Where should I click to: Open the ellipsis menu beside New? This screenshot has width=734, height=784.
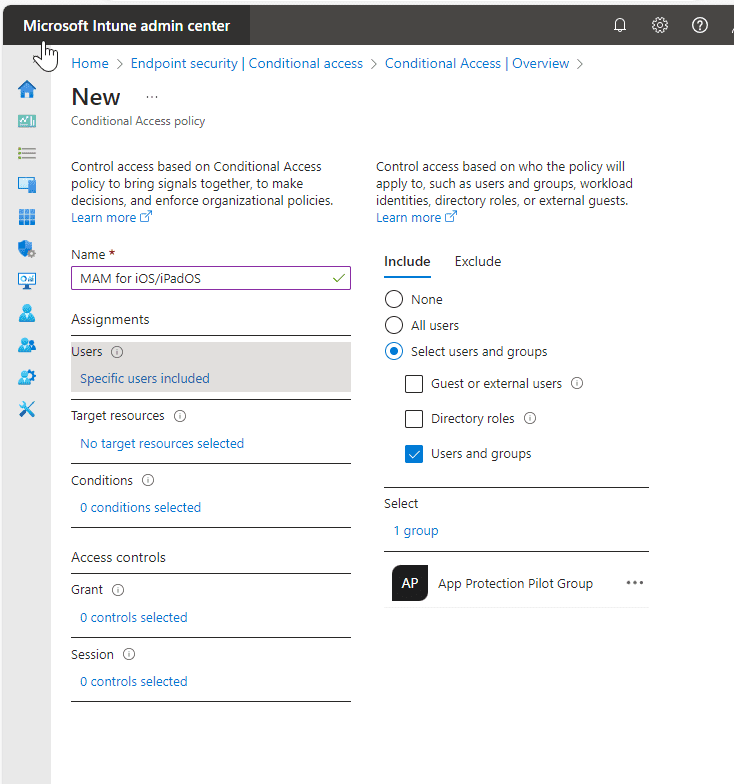tap(152, 97)
